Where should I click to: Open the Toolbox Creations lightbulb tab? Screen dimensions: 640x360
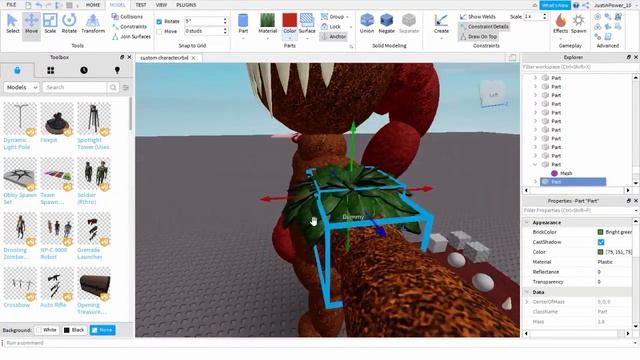117,70
